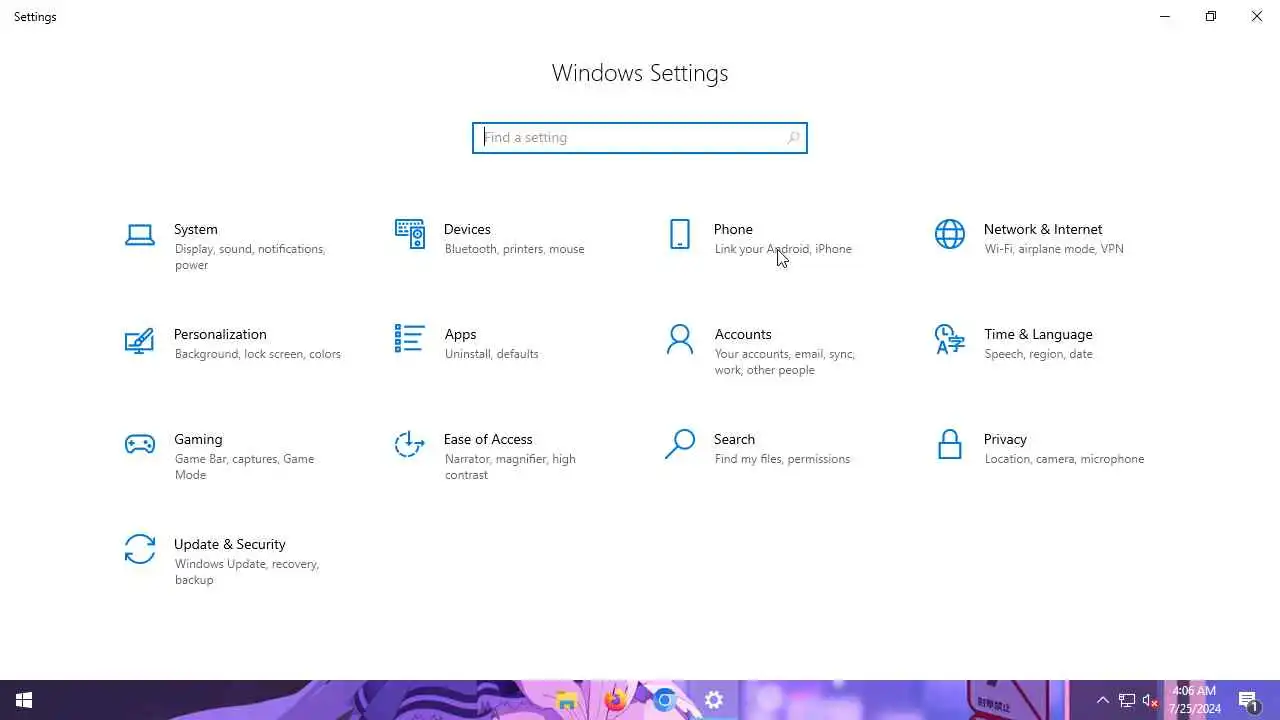The image size is (1280, 720).
Task: Open the Phone settings icon
Action: click(680, 234)
